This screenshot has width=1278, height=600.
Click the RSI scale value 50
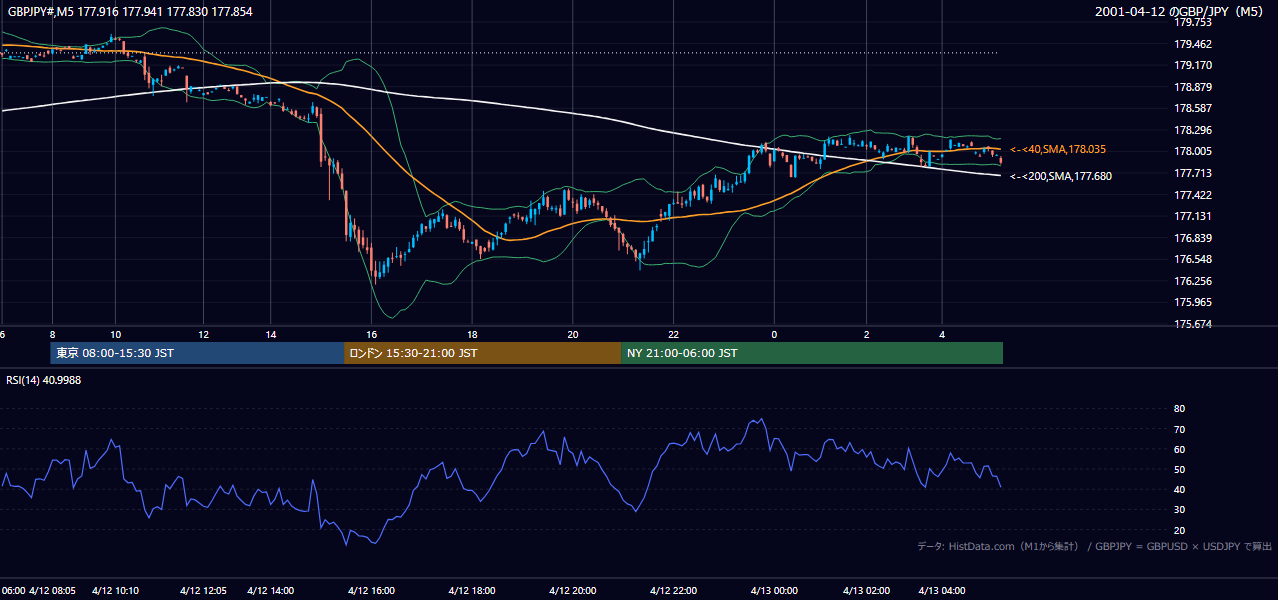1179,469
